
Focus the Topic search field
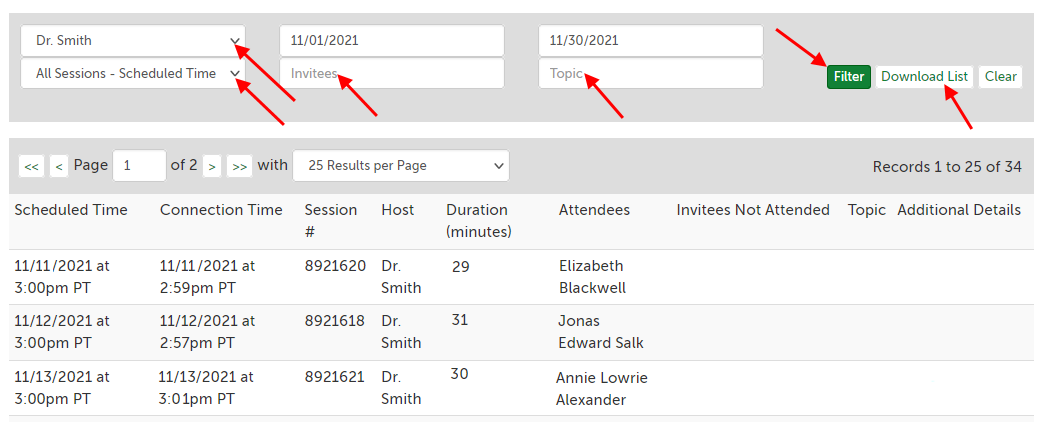pyautogui.click(x=650, y=73)
